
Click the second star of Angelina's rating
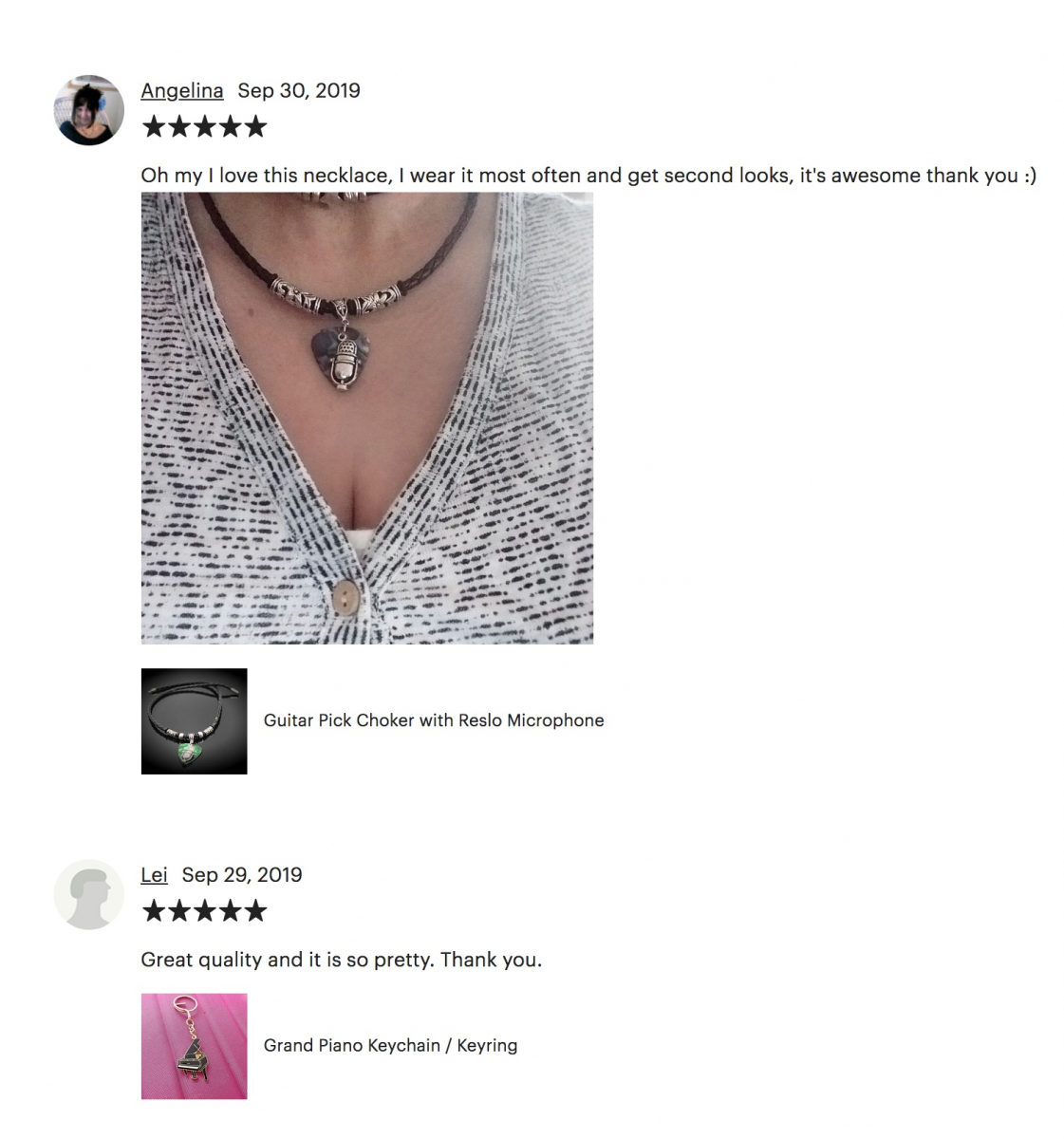[x=178, y=127]
